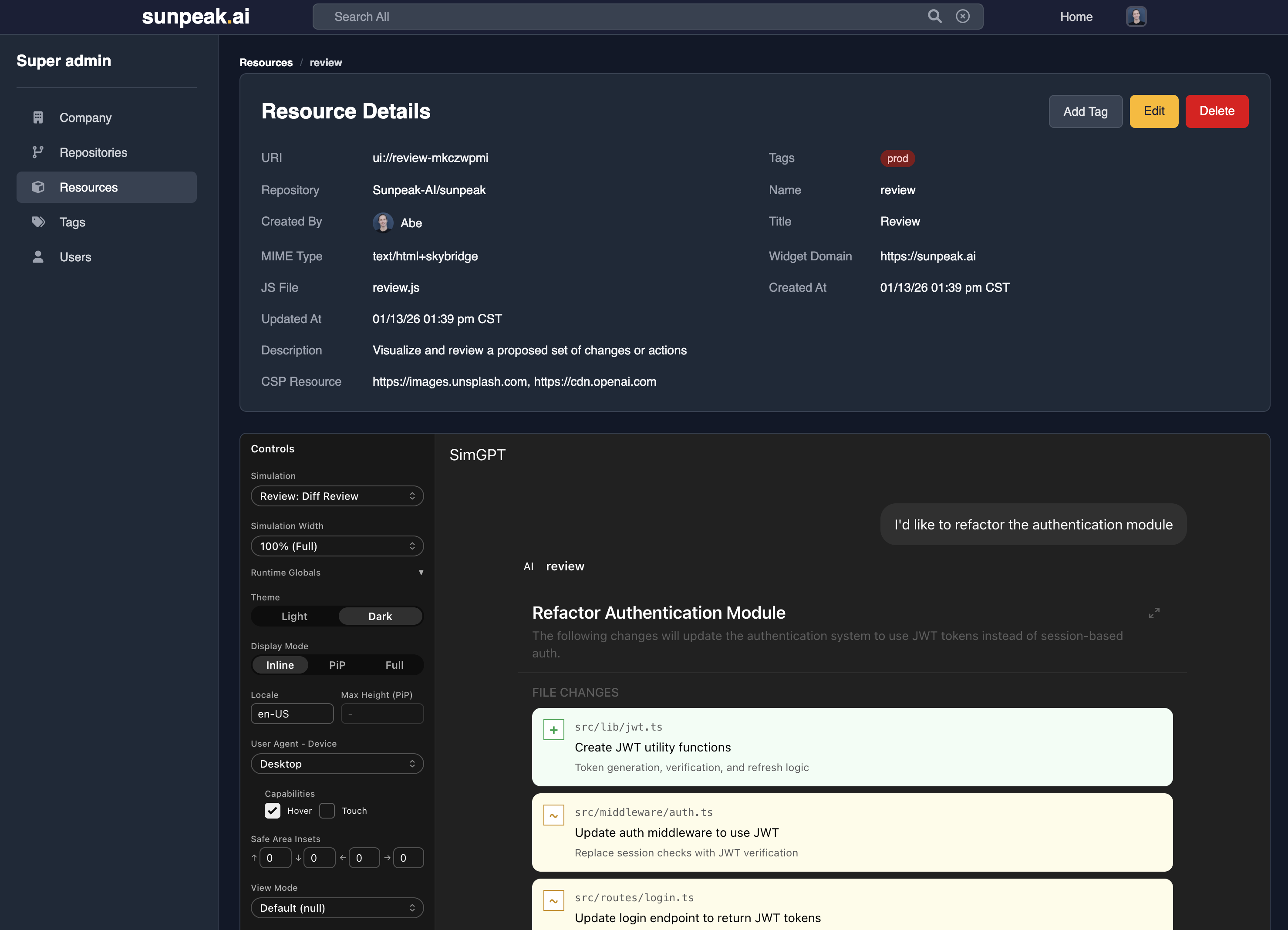
Task: Open the Simulation dropdown
Action: [337, 496]
